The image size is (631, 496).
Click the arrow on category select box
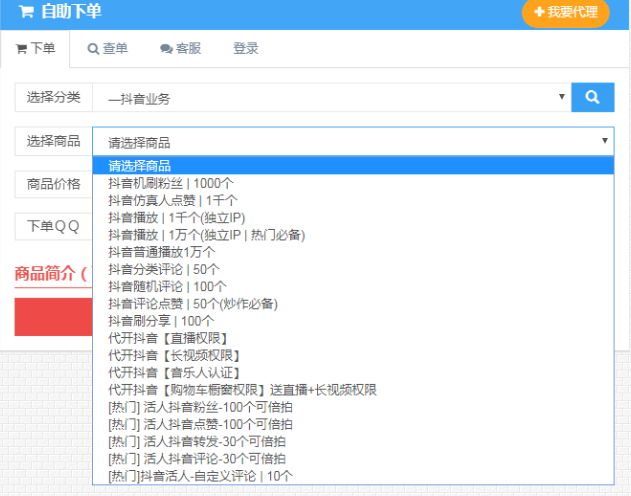coord(562,97)
